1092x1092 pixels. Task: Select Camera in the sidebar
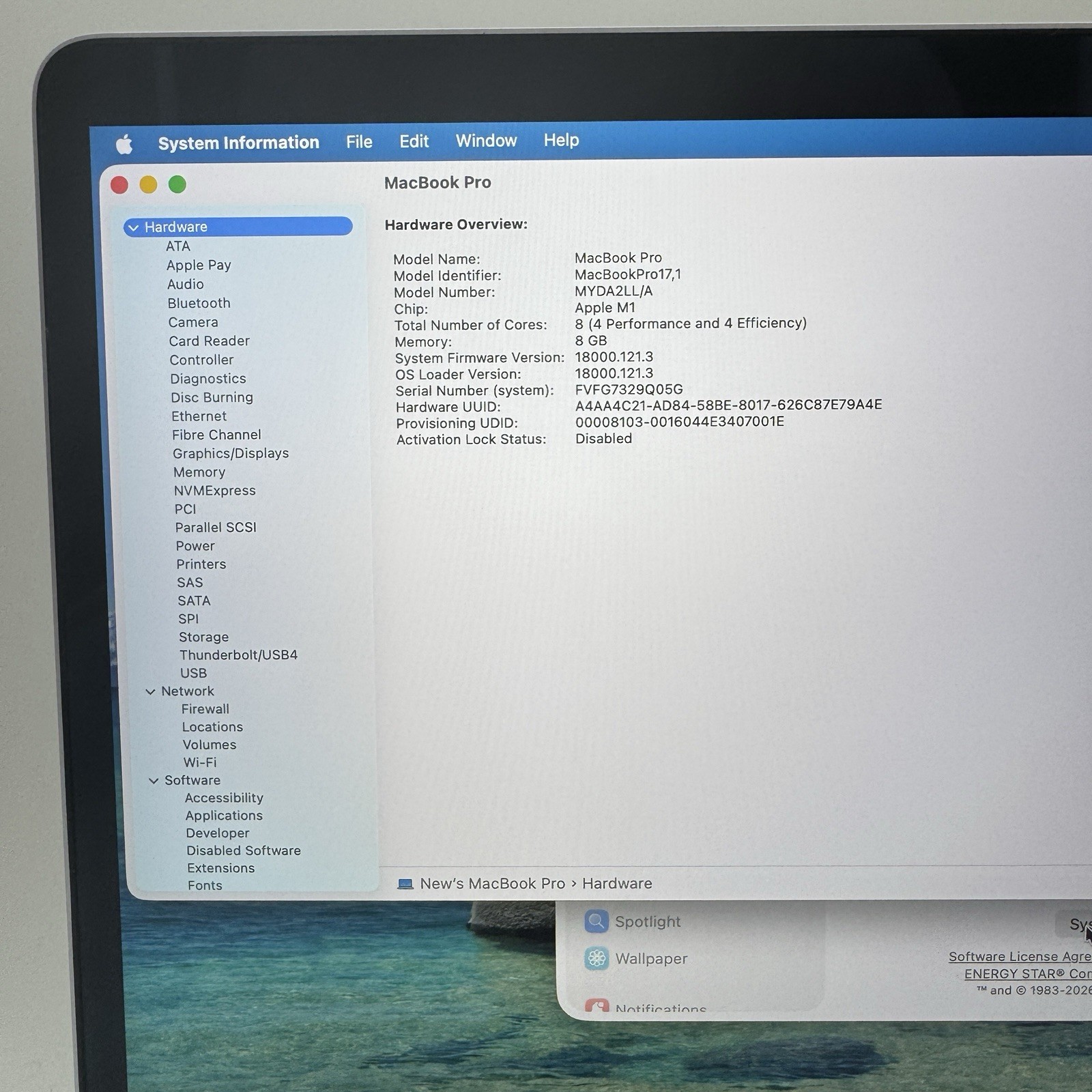193,322
